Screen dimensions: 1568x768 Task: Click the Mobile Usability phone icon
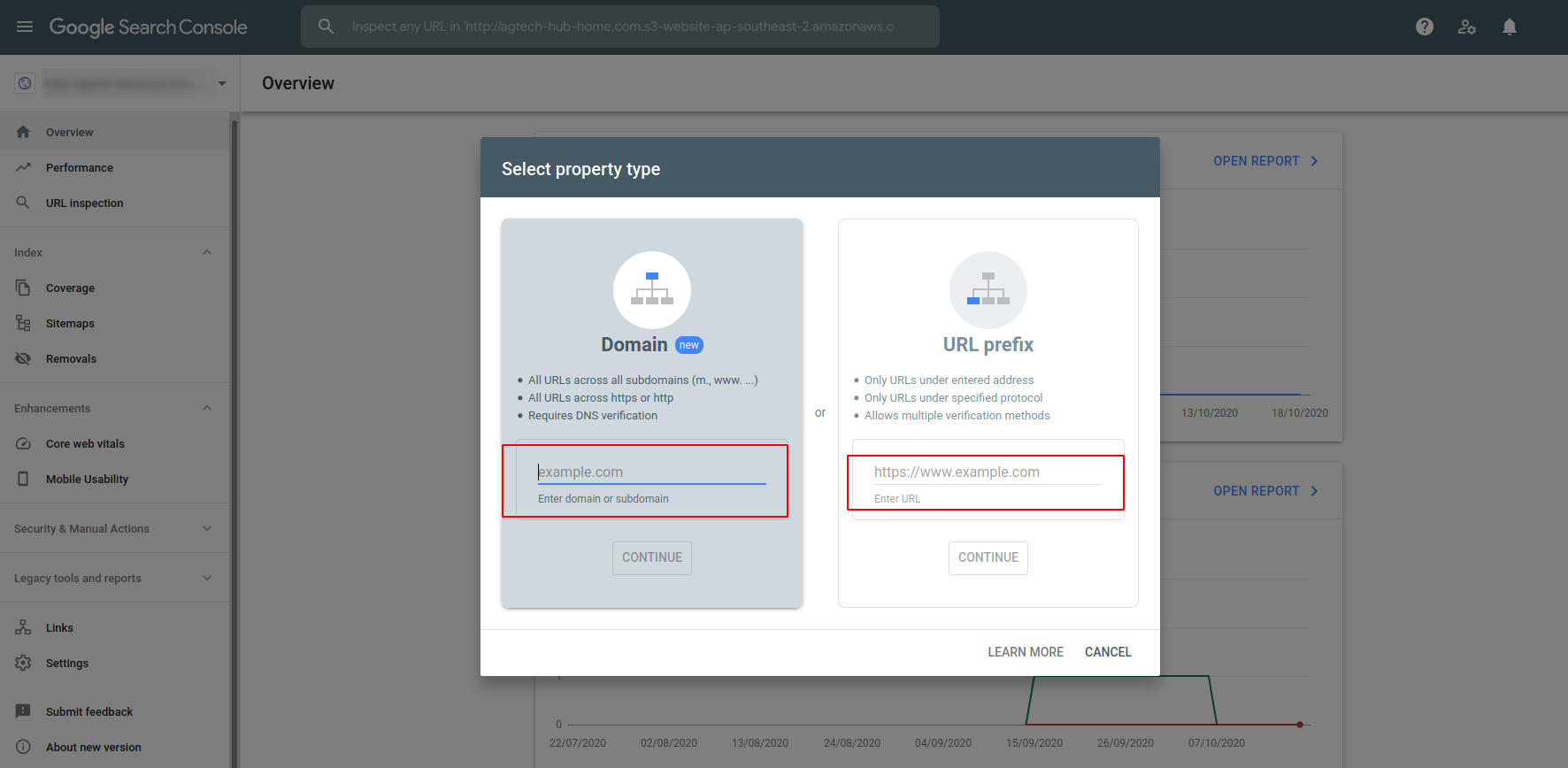(x=23, y=479)
